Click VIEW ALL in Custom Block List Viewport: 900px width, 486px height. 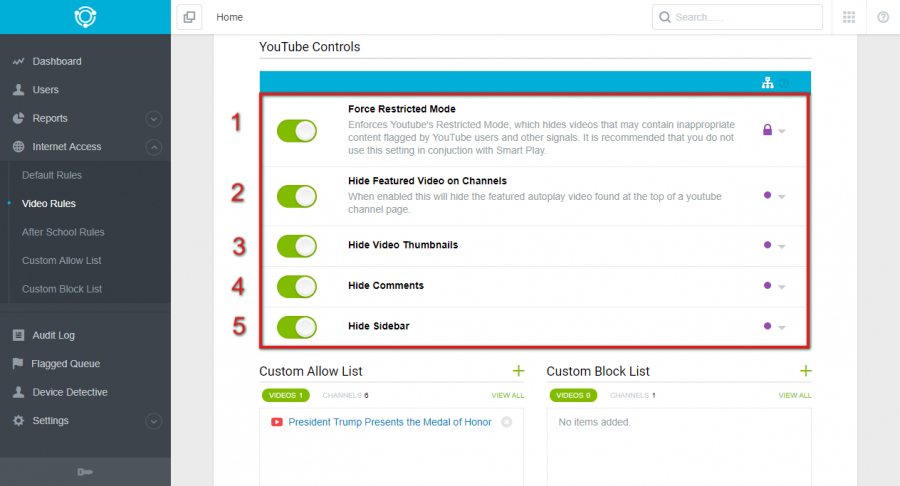pyautogui.click(x=795, y=395)
